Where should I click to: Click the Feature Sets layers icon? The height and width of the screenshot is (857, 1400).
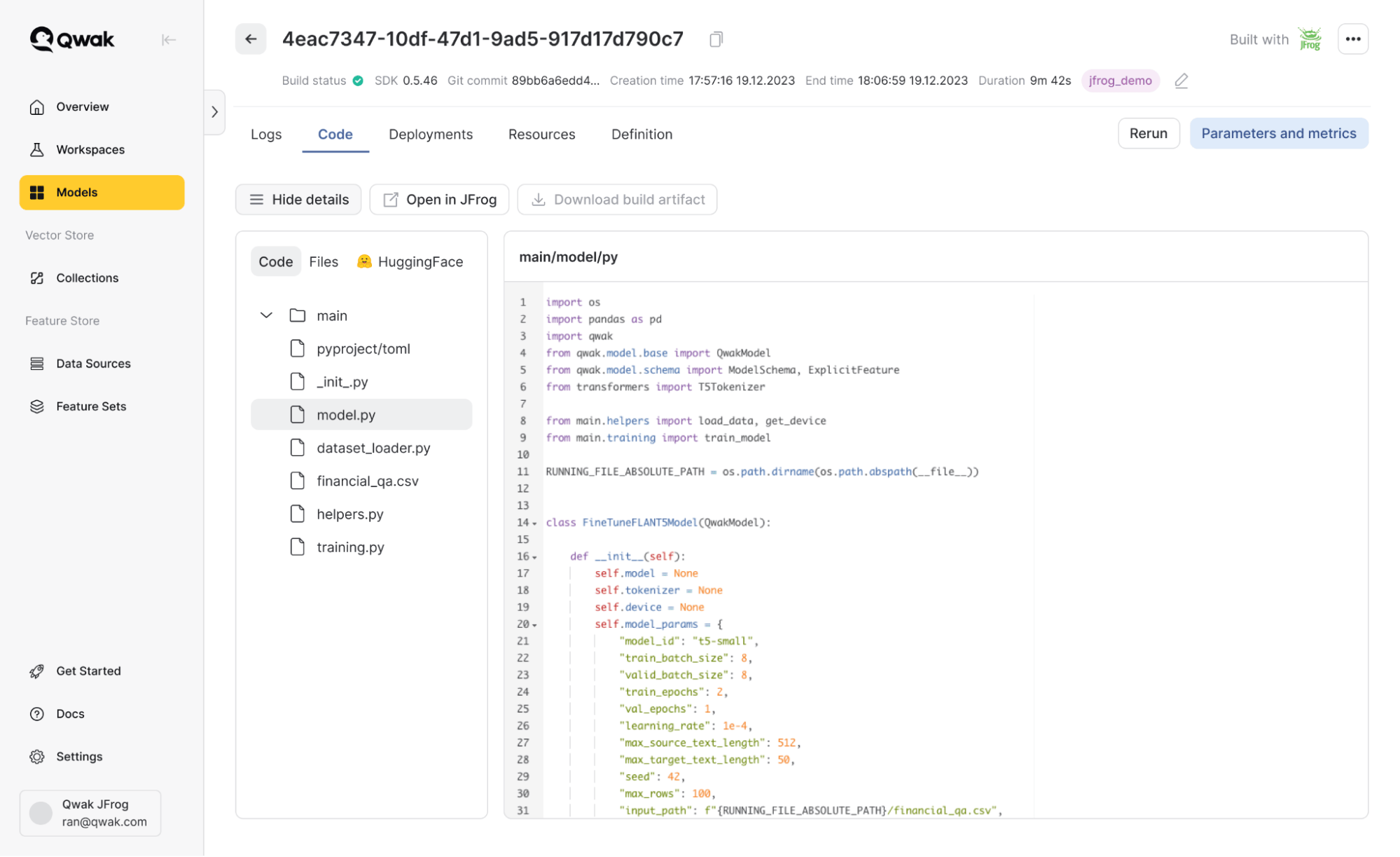coord(37,406)
